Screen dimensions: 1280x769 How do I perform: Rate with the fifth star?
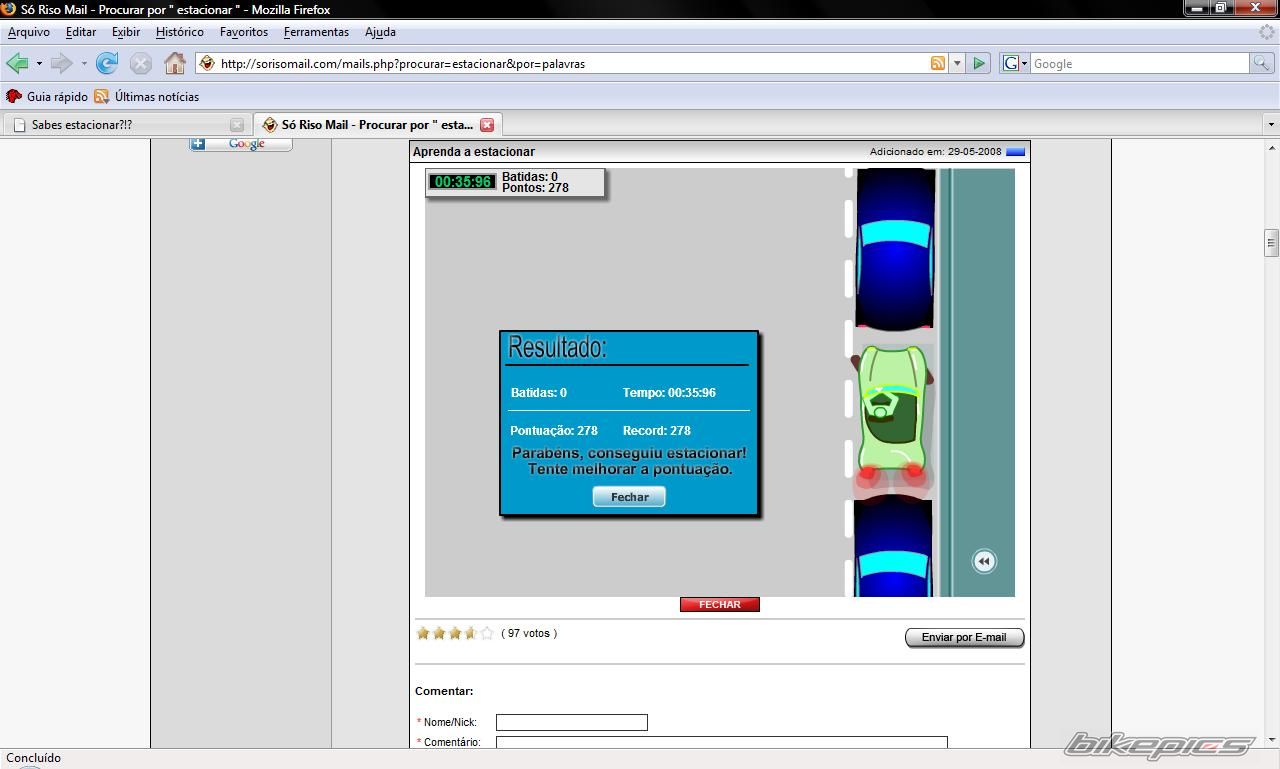(487, 633)
